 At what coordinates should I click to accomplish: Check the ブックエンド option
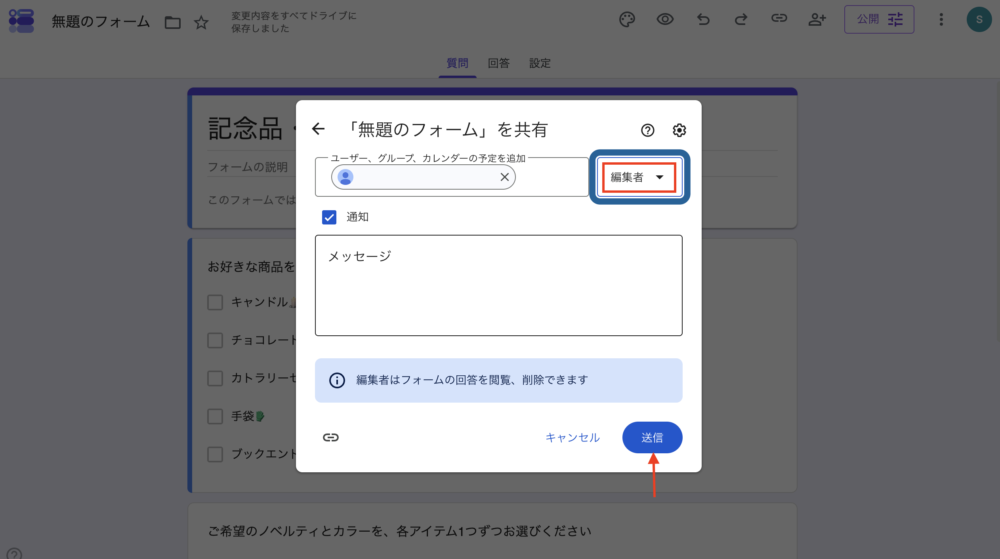[x=215, y=454]
